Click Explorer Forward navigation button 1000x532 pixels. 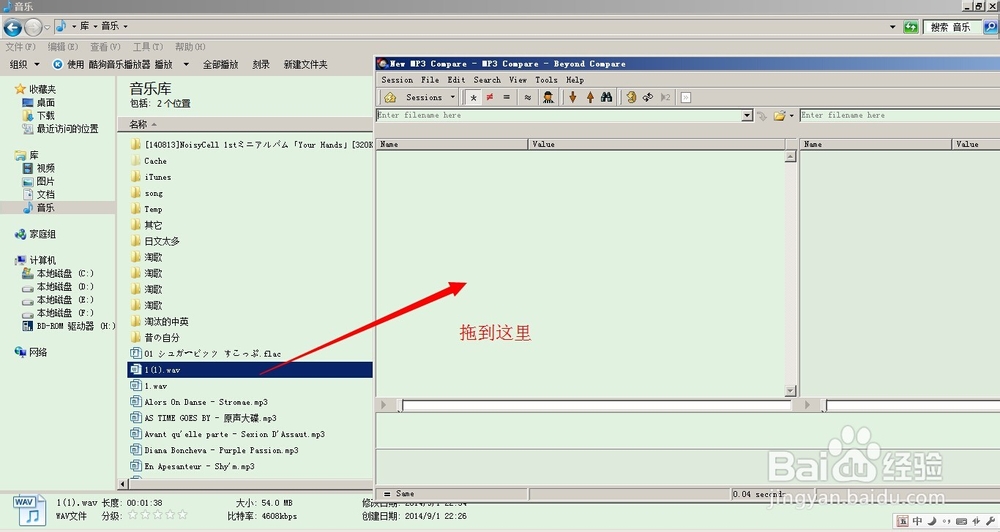click(33, 27)
